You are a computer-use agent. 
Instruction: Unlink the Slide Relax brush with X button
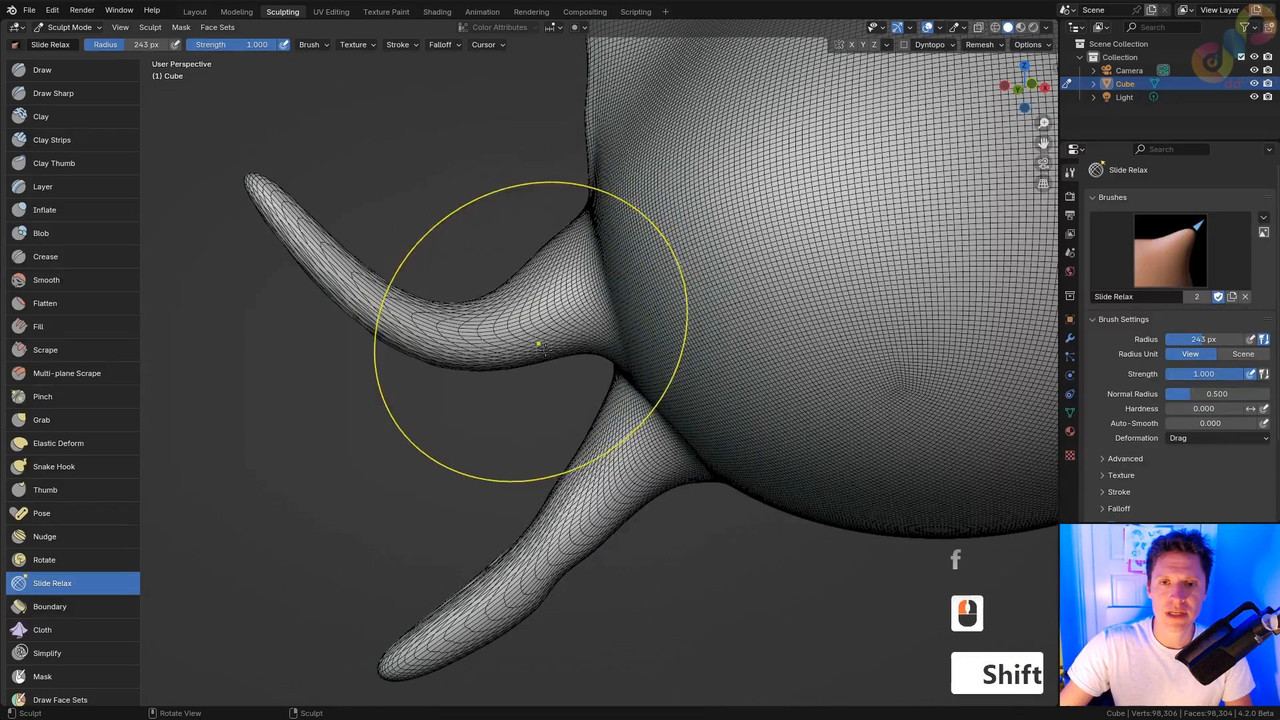(x=1245, y=297)
